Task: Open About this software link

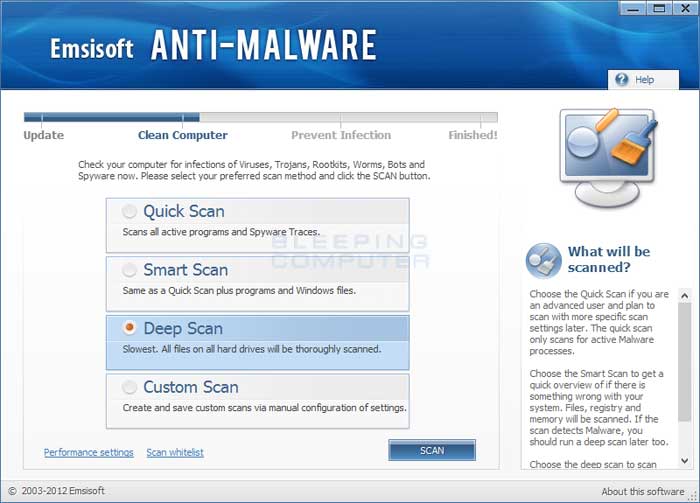Action: click(x=642, y=491)
